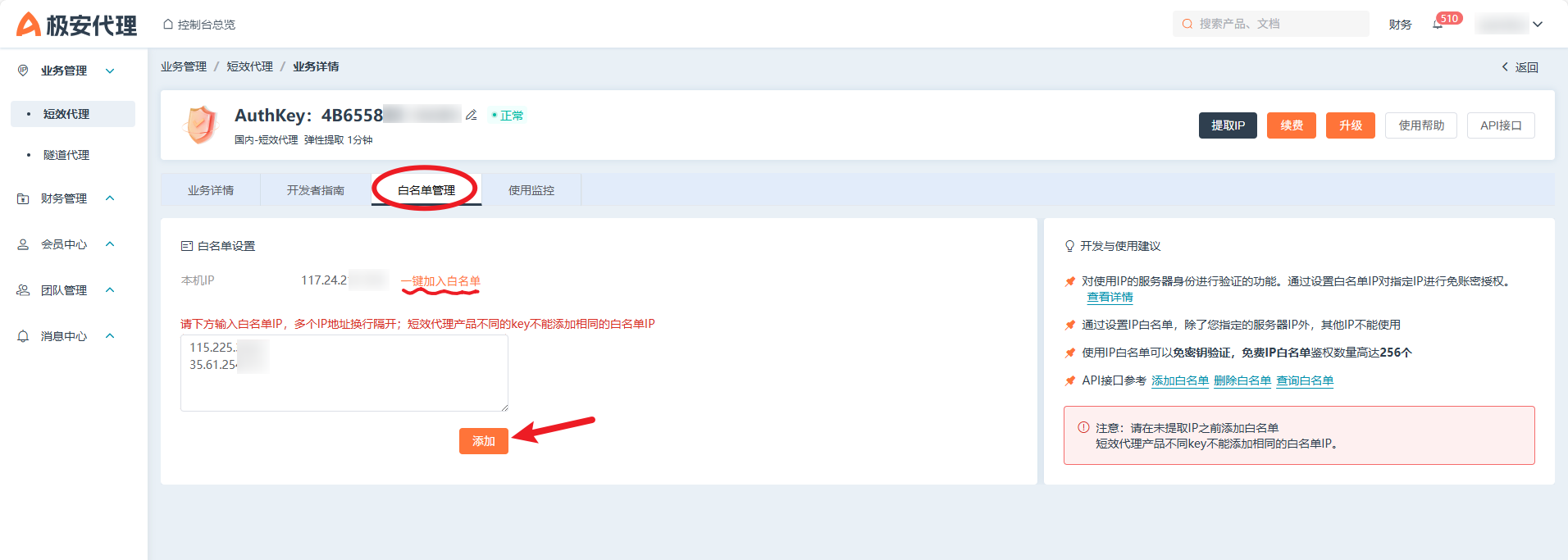
Task: Switch to the 使用监控 tab
Action: click(531, 190)
